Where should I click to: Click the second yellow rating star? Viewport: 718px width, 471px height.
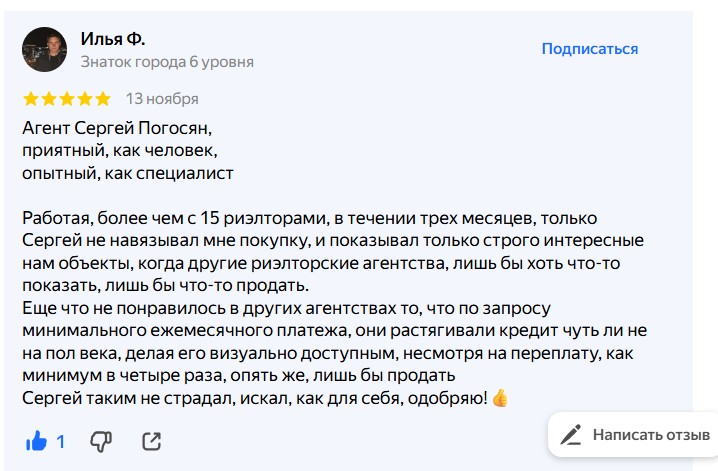(x=49, y=99)
